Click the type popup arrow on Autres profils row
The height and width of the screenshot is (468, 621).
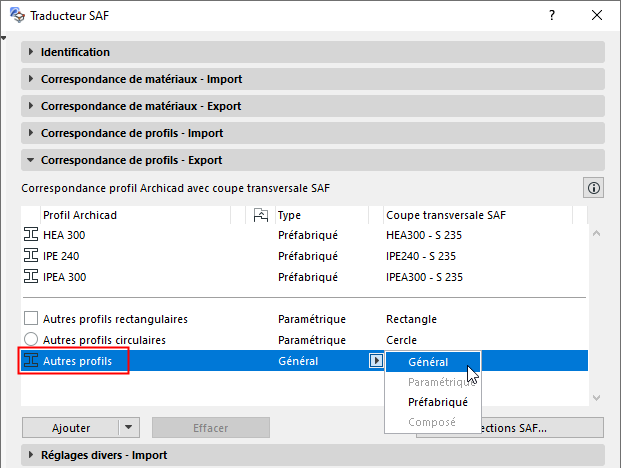click(x=376, y=360)
